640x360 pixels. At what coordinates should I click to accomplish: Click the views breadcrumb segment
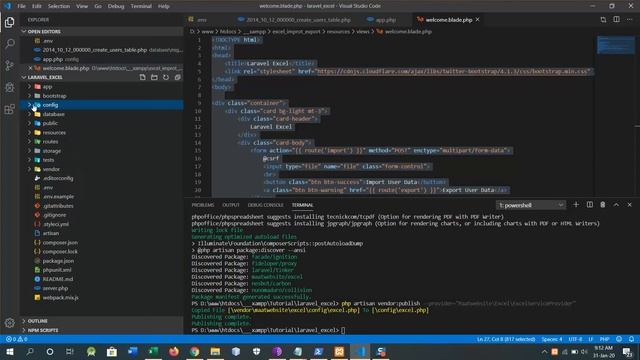pyautogui.click(x=362, y=31)
